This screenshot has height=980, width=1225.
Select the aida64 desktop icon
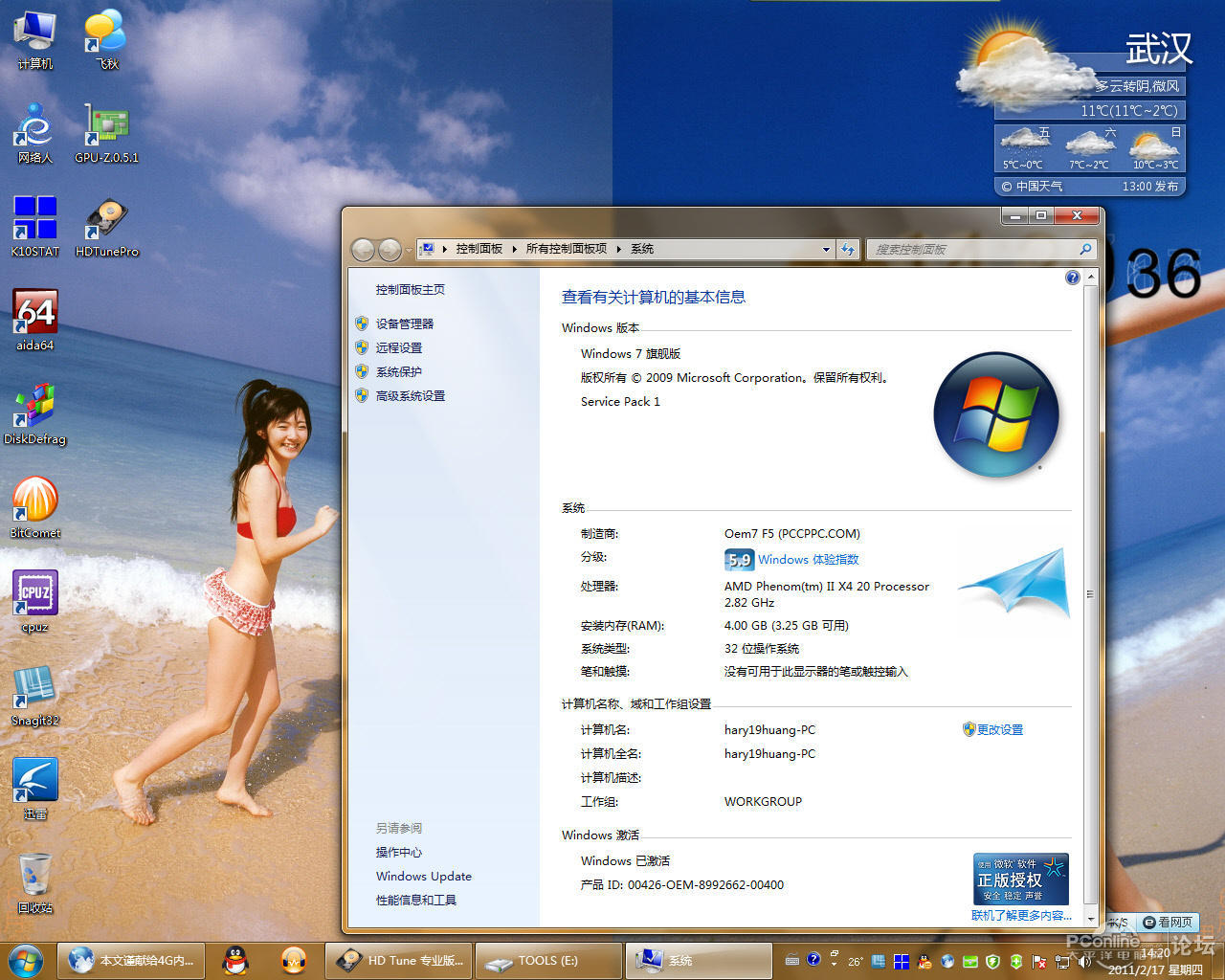(x=34, y=320)
